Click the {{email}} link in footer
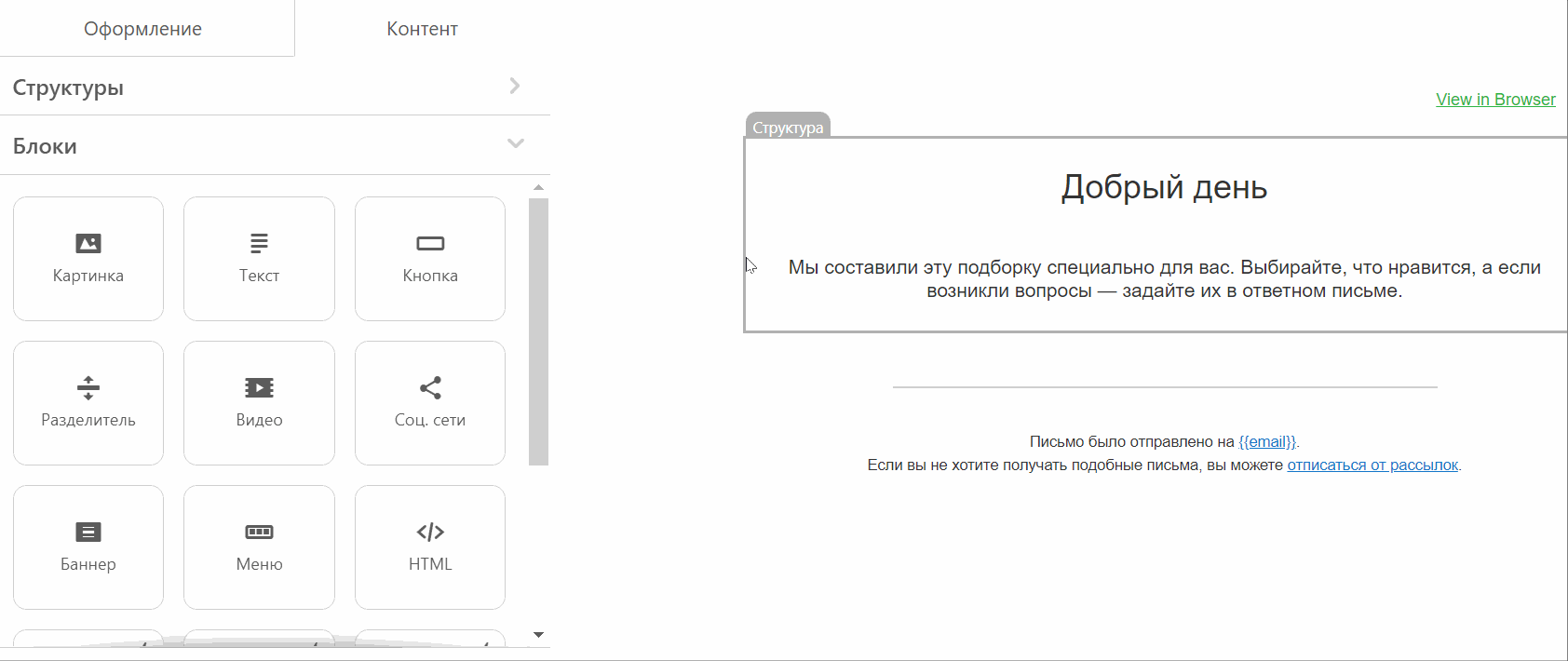This screenshot has width=1568, height=661. [1267, 442]
